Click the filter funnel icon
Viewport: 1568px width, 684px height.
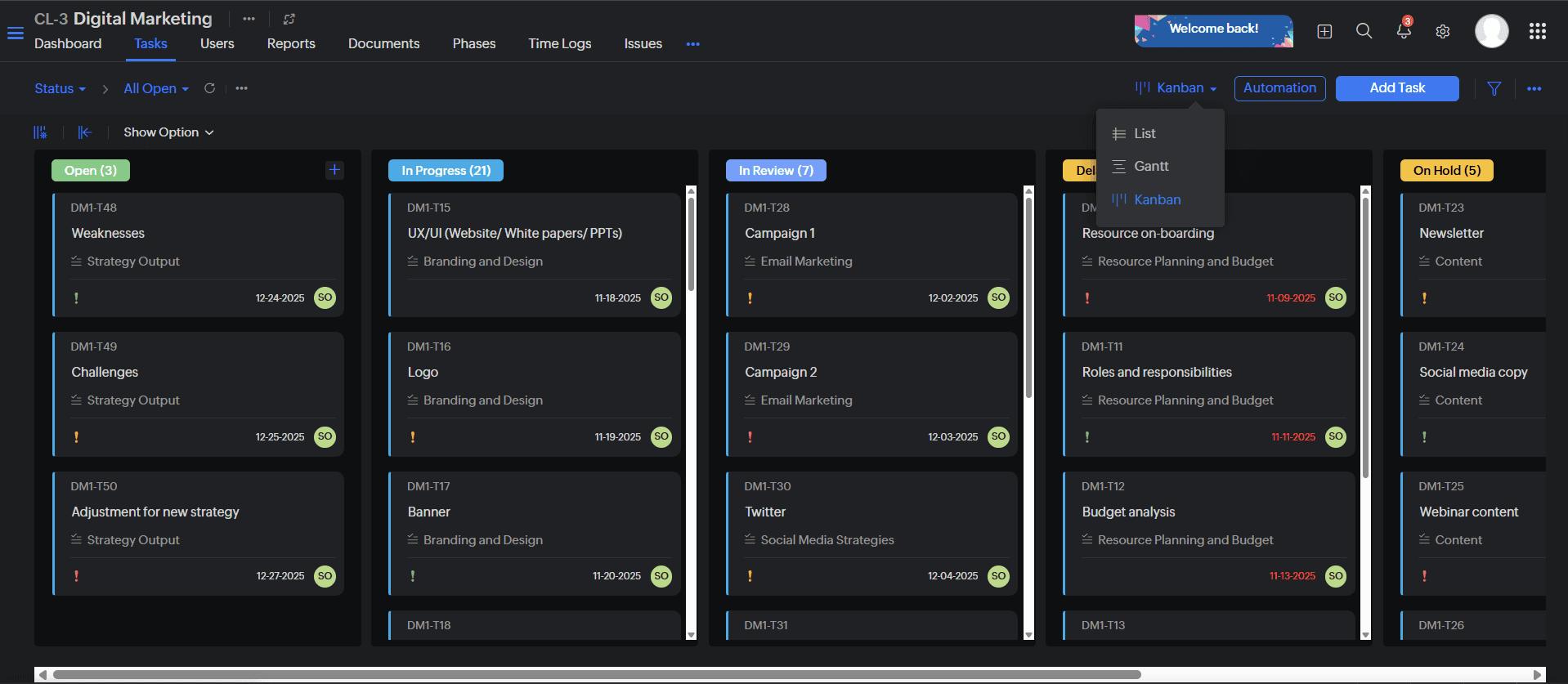[x=1494, y=88]
